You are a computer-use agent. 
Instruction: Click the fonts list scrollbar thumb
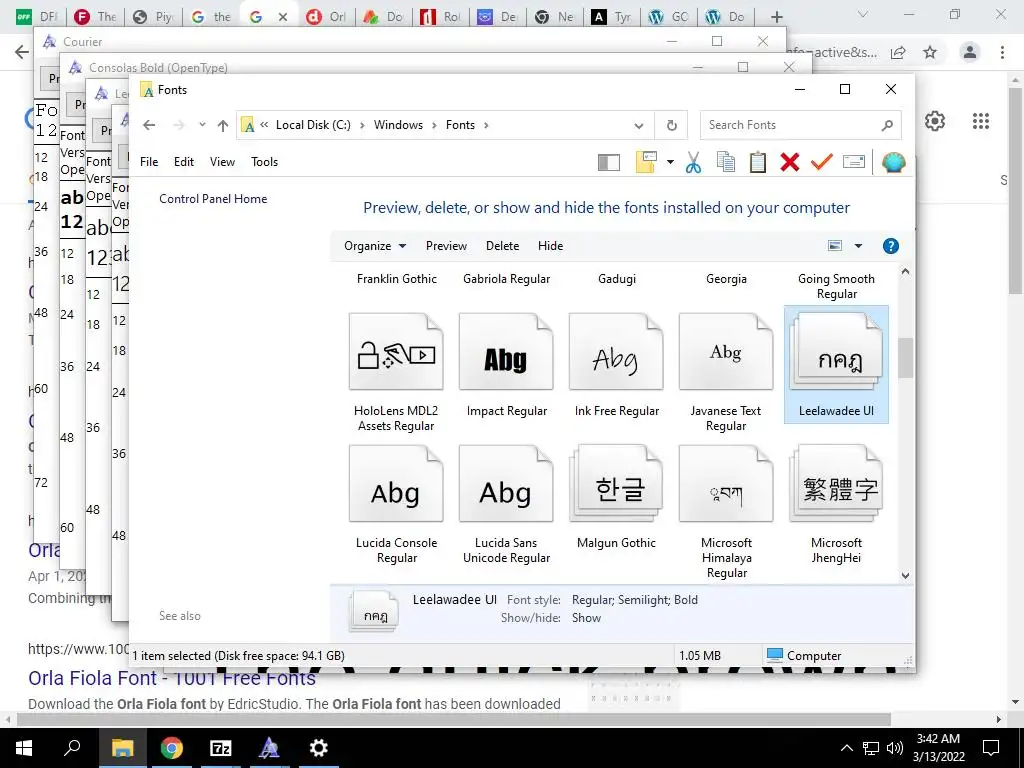click(x=905, y=357)
